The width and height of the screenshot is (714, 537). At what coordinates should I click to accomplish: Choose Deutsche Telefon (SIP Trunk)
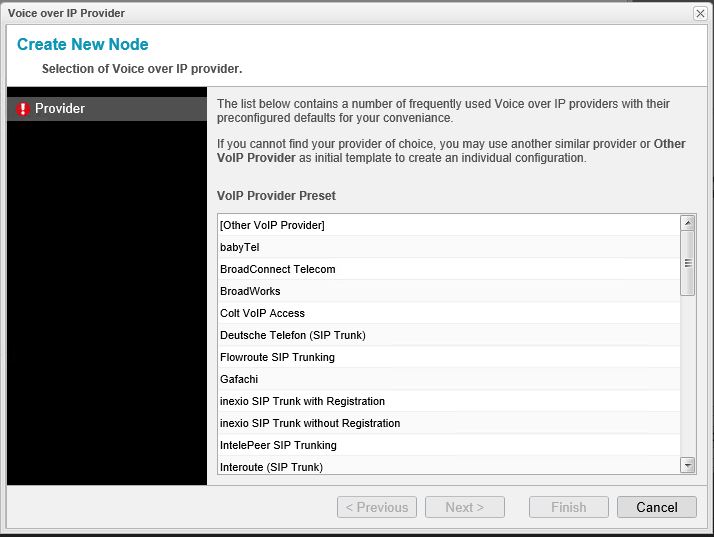[x=292, y=335]
